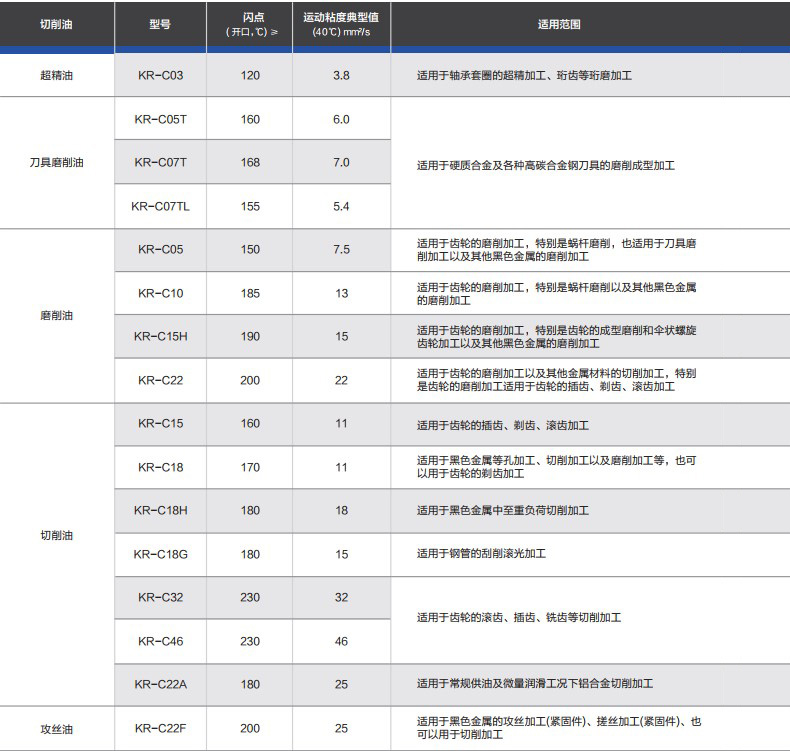
Task: Select the KR-C03 model cell
Action: [160, 75]
